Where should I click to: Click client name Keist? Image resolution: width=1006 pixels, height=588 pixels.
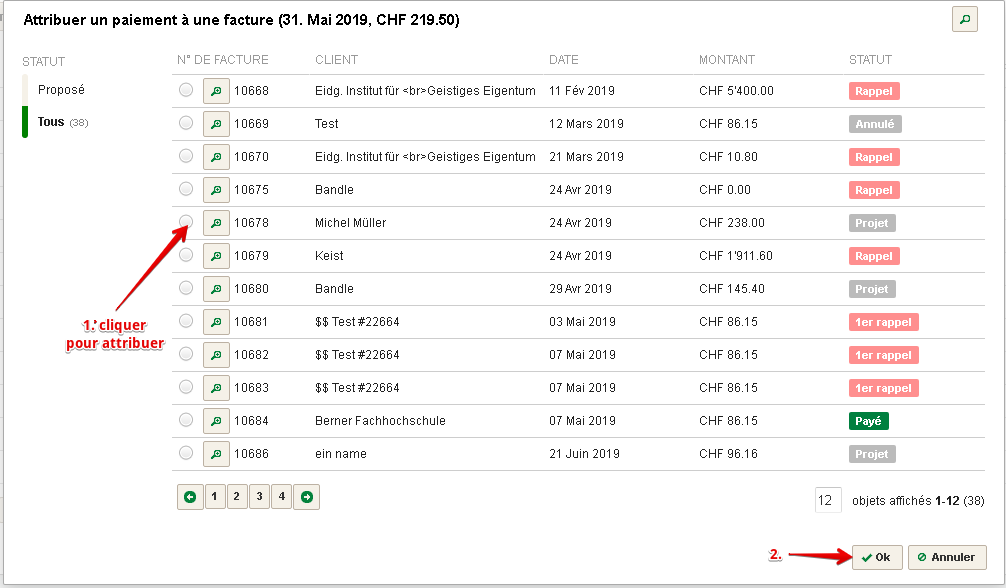pyautogui.click(x=329, y=256)
